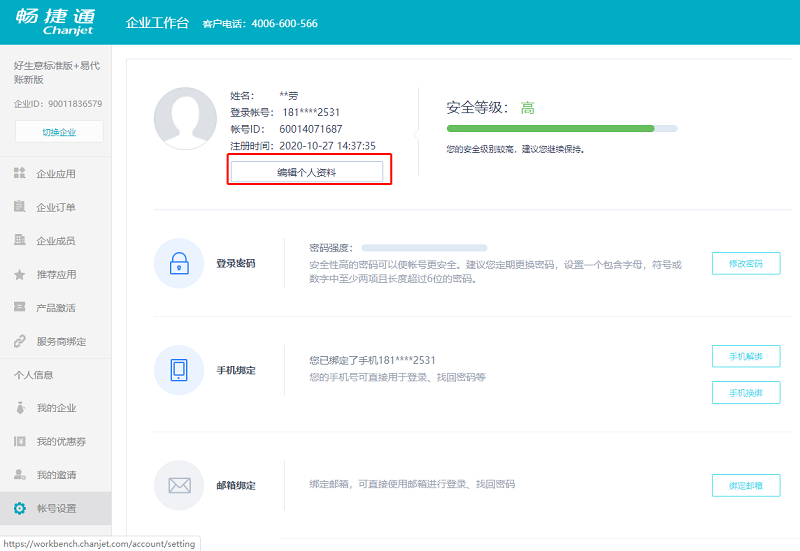
Task: Click the 我的邀请 user icon
Action: tap(19, 474)
